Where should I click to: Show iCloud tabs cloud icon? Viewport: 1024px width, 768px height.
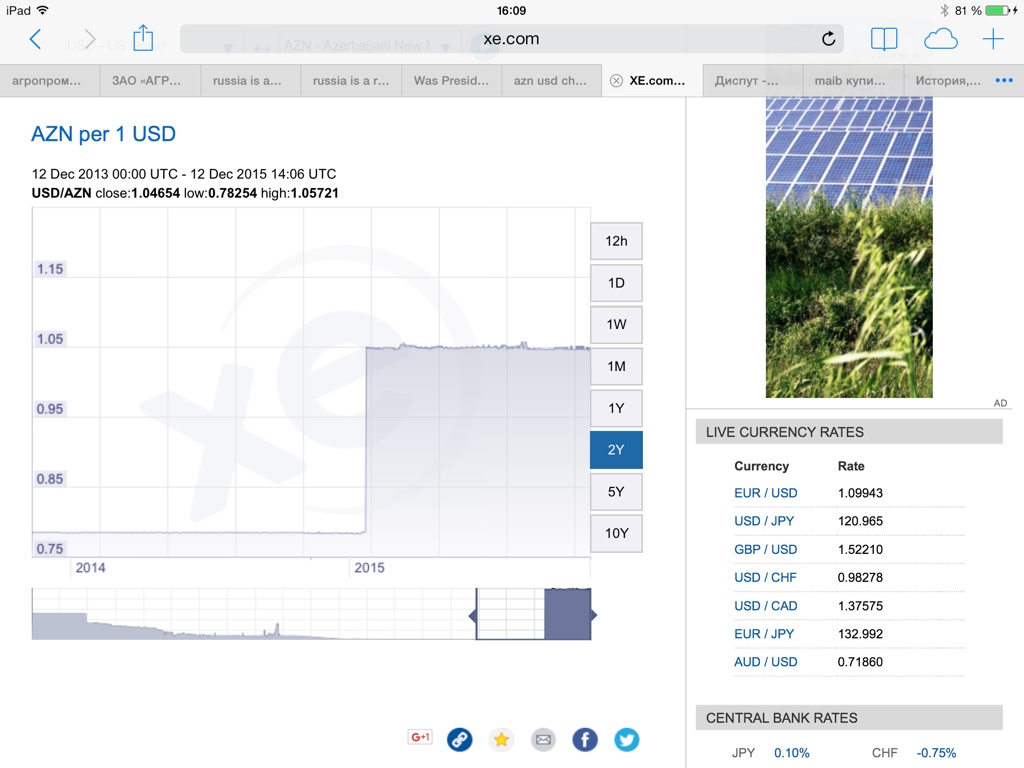point(940,39)
